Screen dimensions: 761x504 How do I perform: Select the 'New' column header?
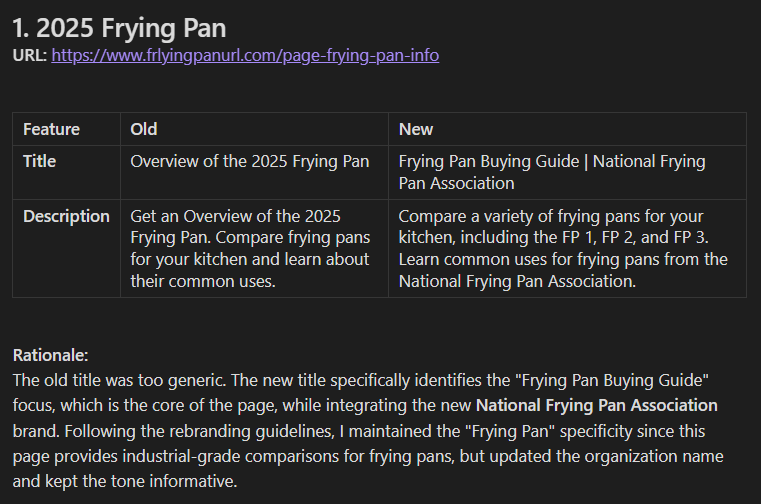click(x=416, y=129)
